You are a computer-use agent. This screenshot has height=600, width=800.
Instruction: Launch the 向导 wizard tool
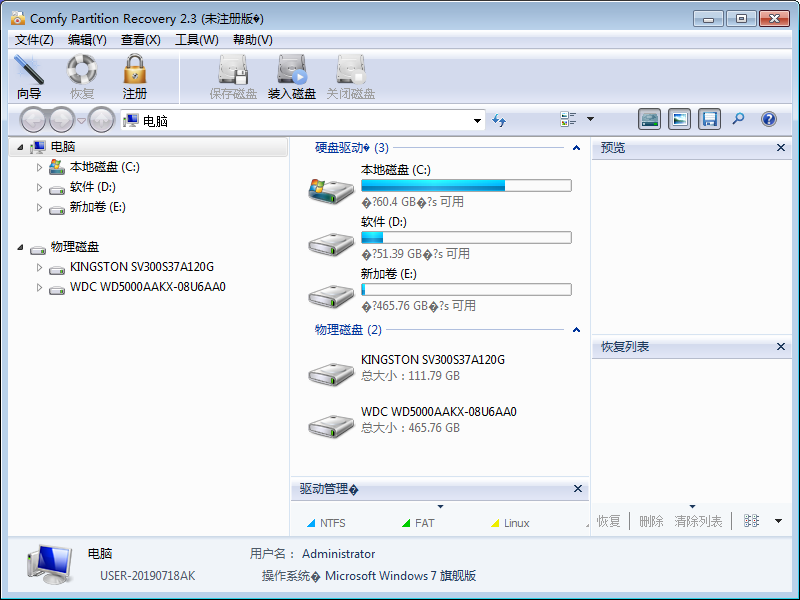[x=29, y=77]
